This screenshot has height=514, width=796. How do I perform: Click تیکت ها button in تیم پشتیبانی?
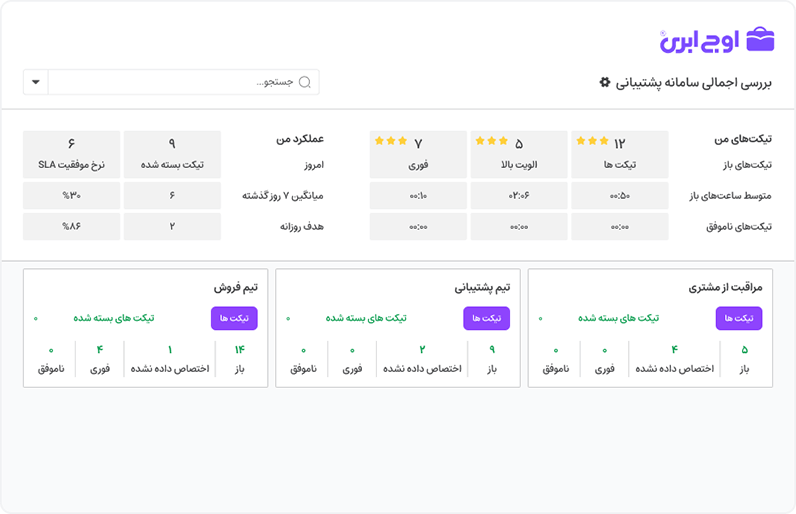[486, 318]
